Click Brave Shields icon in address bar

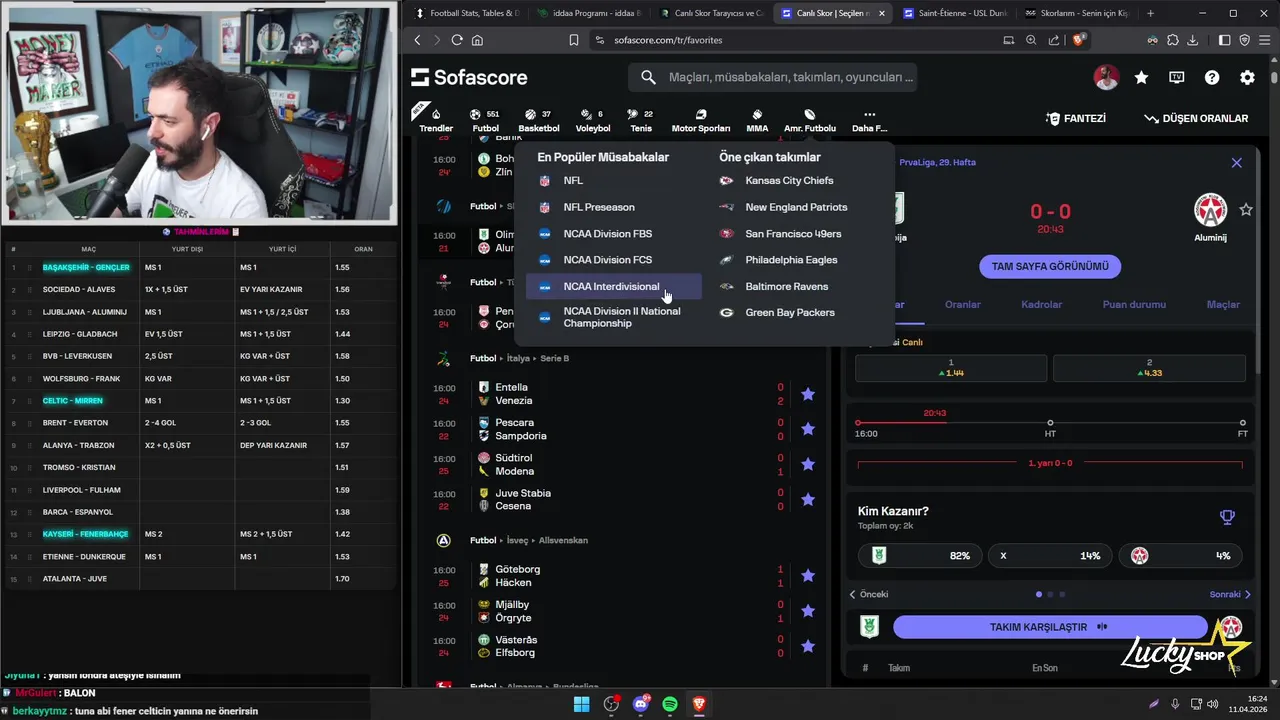[x=1080, y=40]
